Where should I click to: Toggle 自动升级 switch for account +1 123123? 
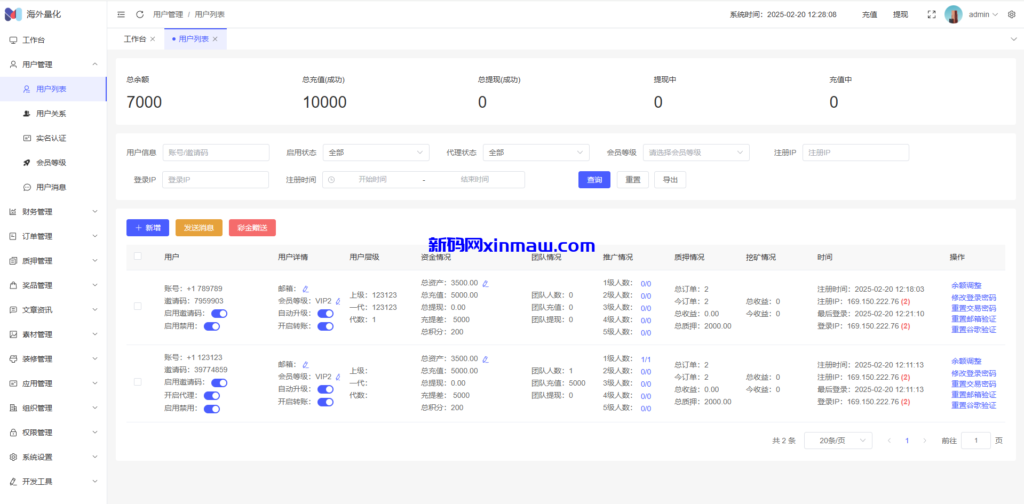click(325, 389)
